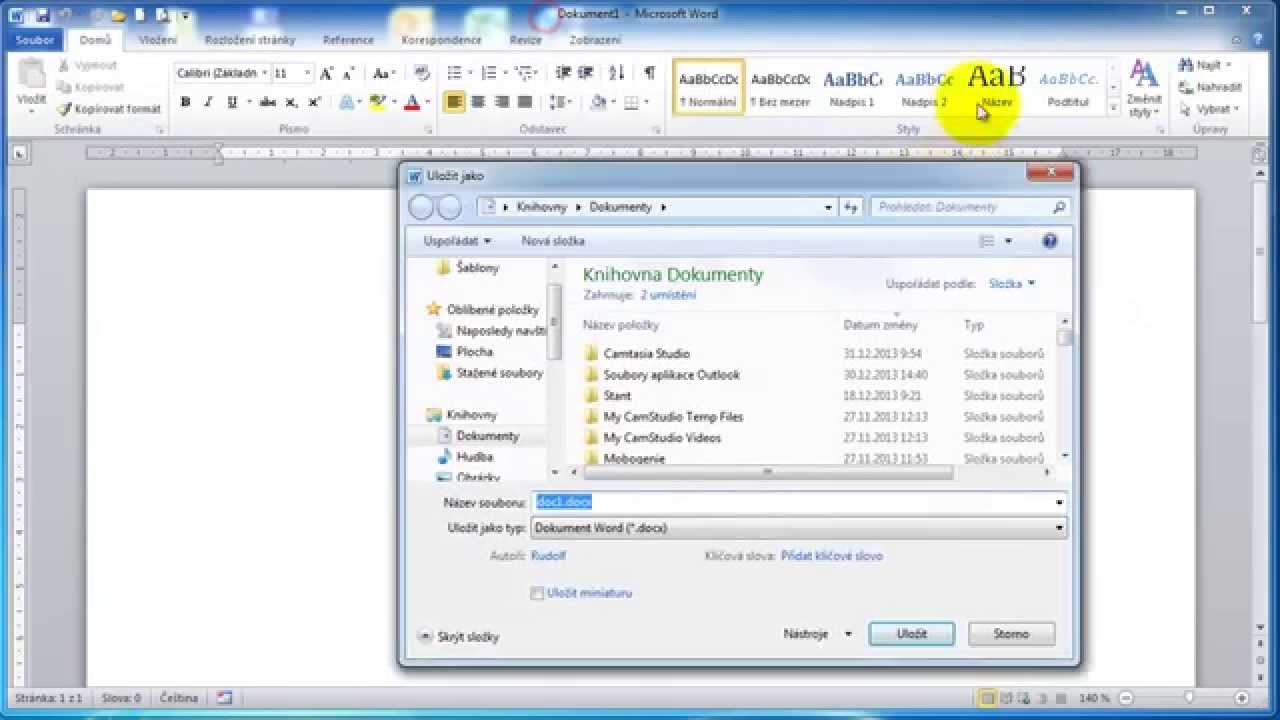Click the zoom slider in status bar
1280x720 pixels.
pyautogui.click(x=1189, y=697)
